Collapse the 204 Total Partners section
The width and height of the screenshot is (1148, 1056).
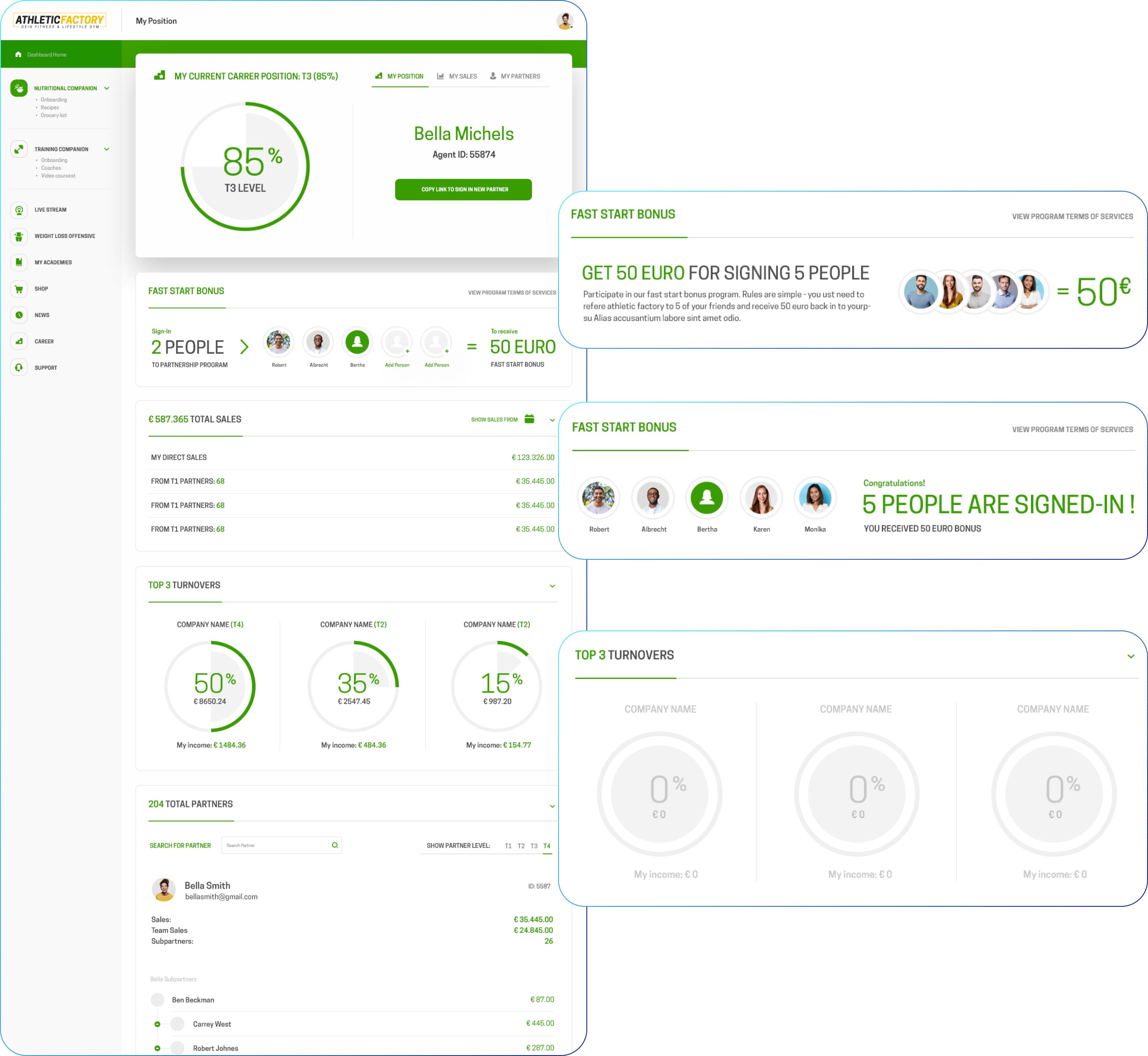click(x=552, y=806)
